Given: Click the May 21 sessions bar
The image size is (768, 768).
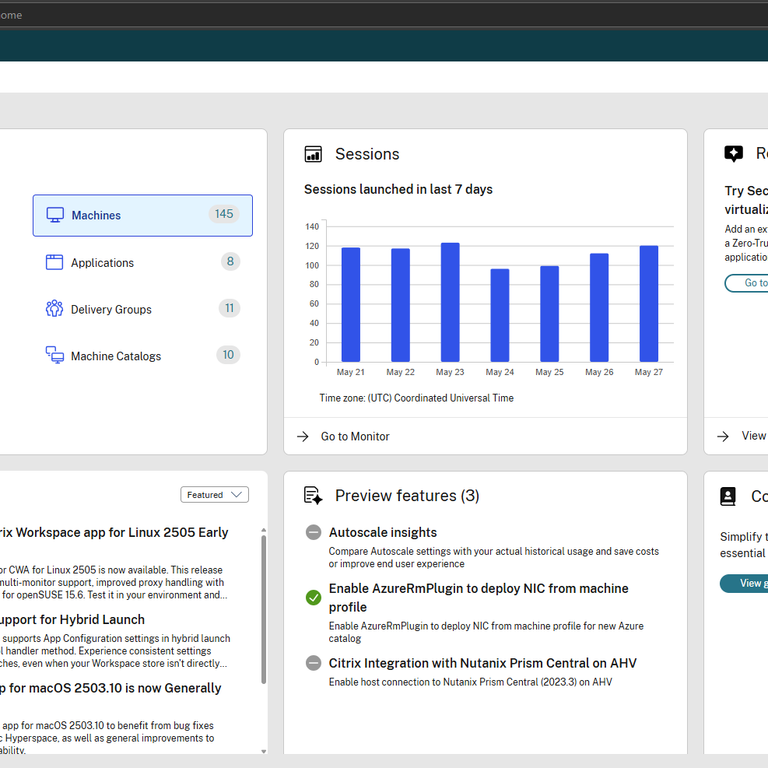Looking at the screenshot, I should coord(351,305).
